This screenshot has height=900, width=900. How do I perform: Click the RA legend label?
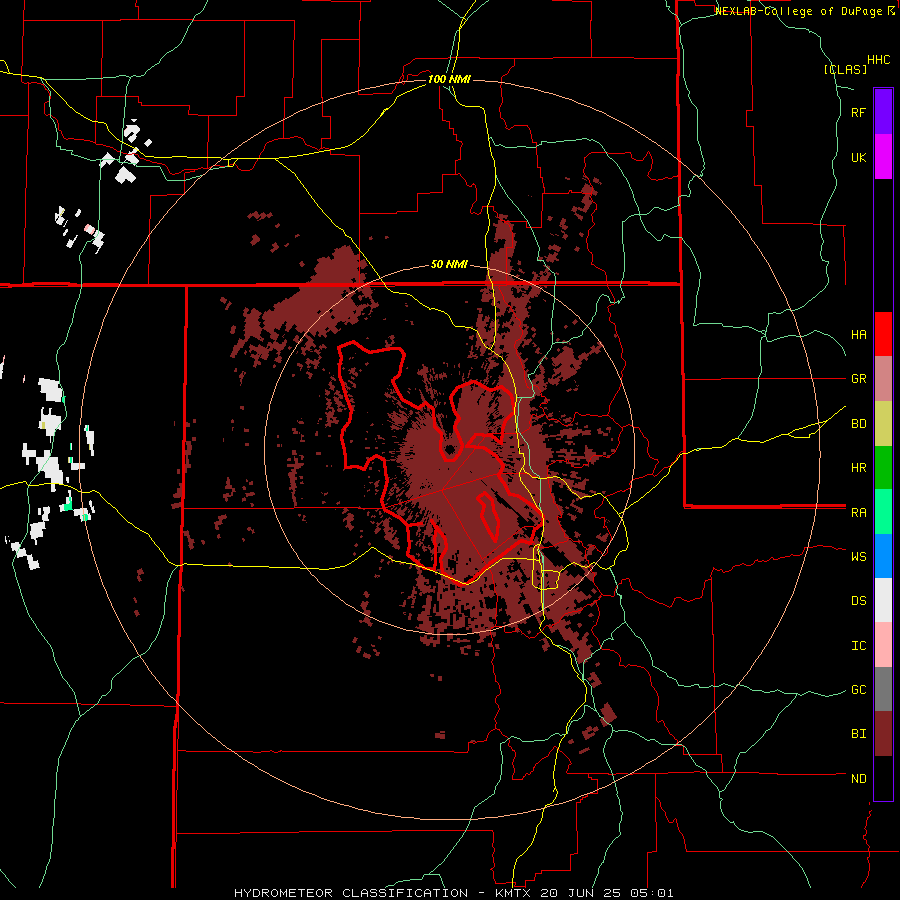[858, 513]
